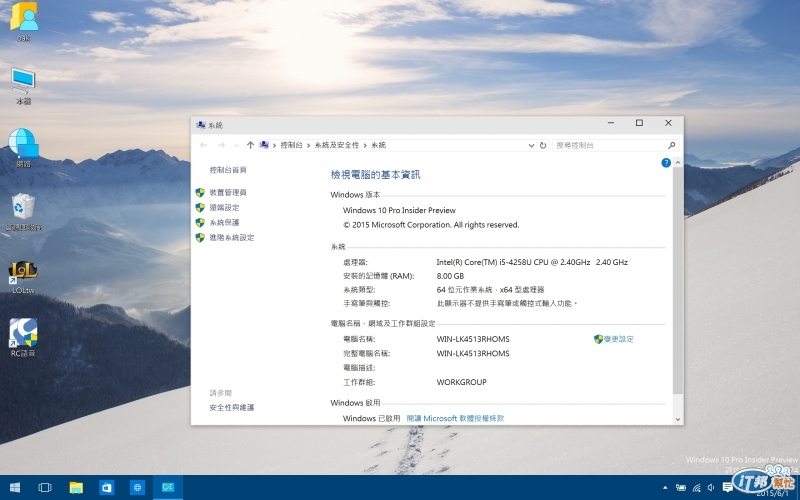Viewport: 800px width, 500px height.
Task: Click the computer icon in address bar
Action: click(x=264, y=145)
